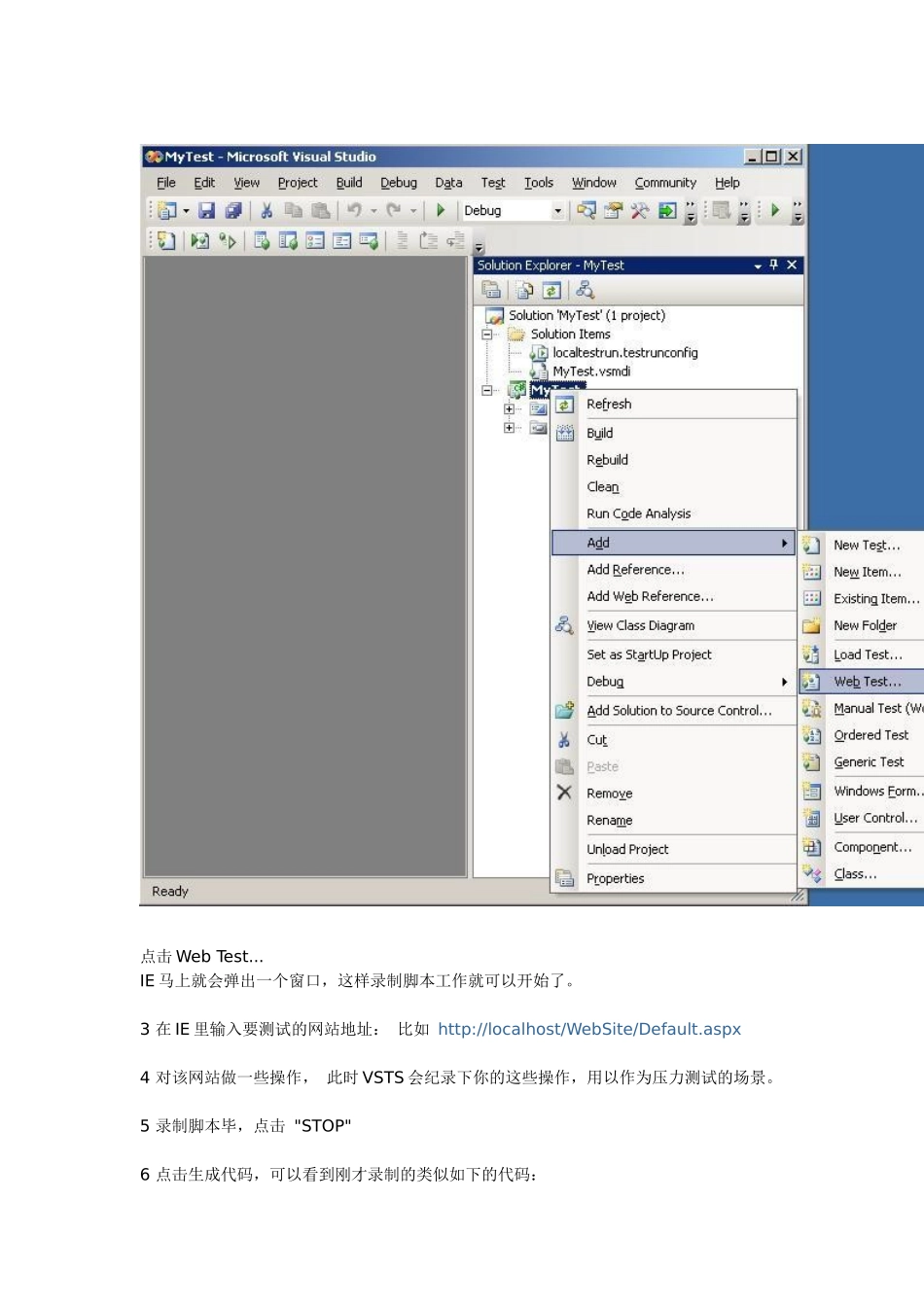Open the Debug submenu in the context menu

click(x=674, y=682)
